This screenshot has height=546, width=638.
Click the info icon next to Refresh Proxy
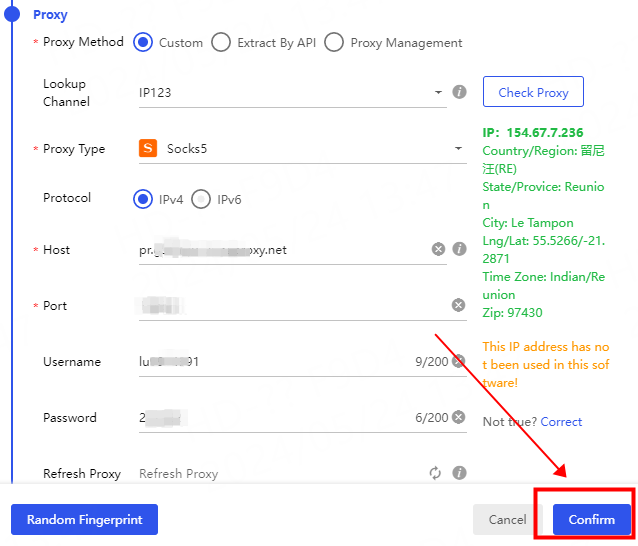[460, 473]
